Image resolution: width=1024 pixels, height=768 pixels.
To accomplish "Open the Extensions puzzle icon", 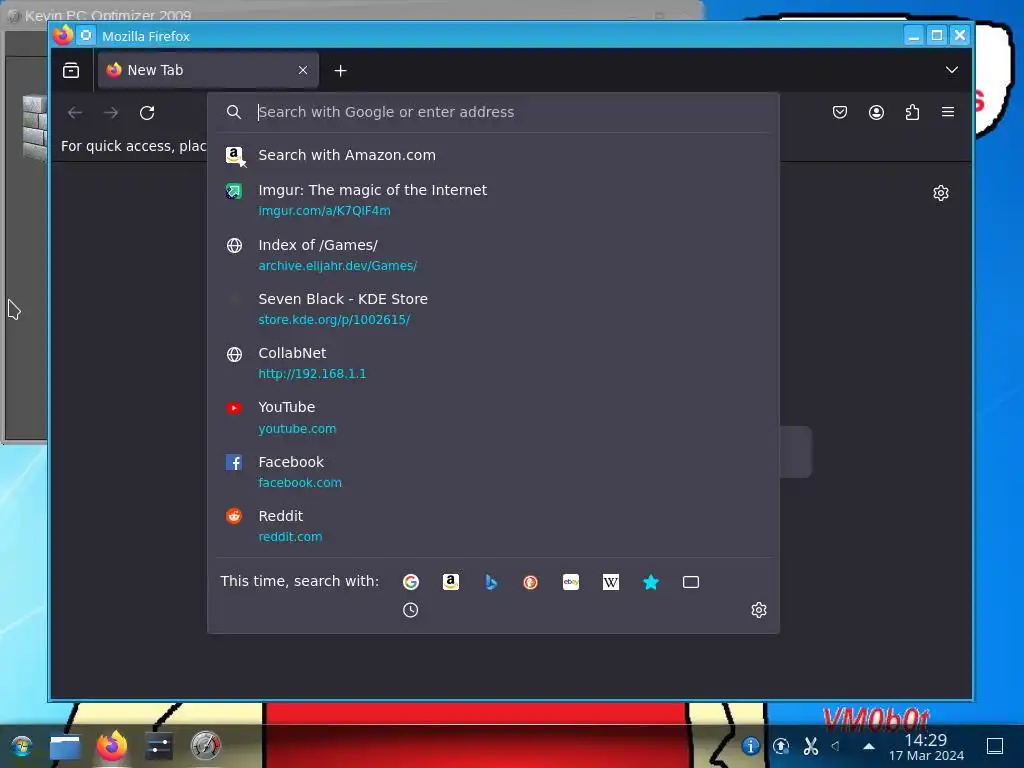I will click(x=912, y=112).
